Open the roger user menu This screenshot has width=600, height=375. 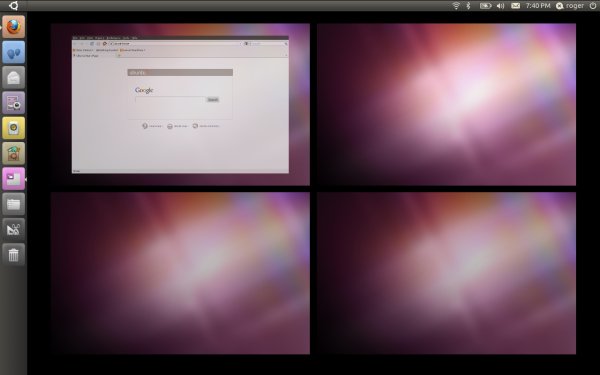pos(570,5)
